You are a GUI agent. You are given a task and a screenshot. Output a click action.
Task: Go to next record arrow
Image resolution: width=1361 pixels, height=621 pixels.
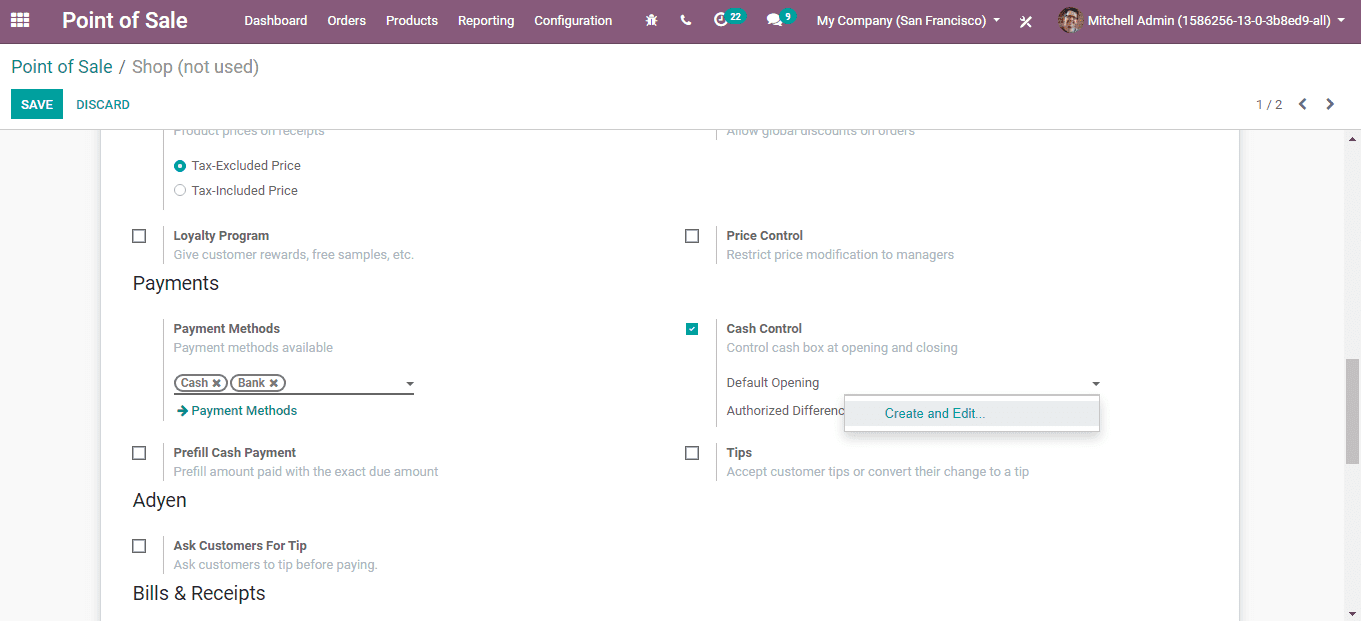1330,104
